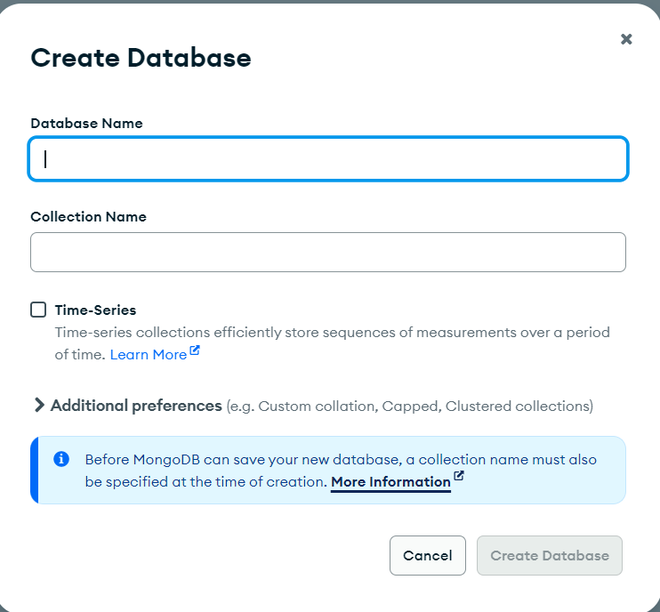
Task: Click the blue banner message about collection name
Action: [x=340, y=460]
